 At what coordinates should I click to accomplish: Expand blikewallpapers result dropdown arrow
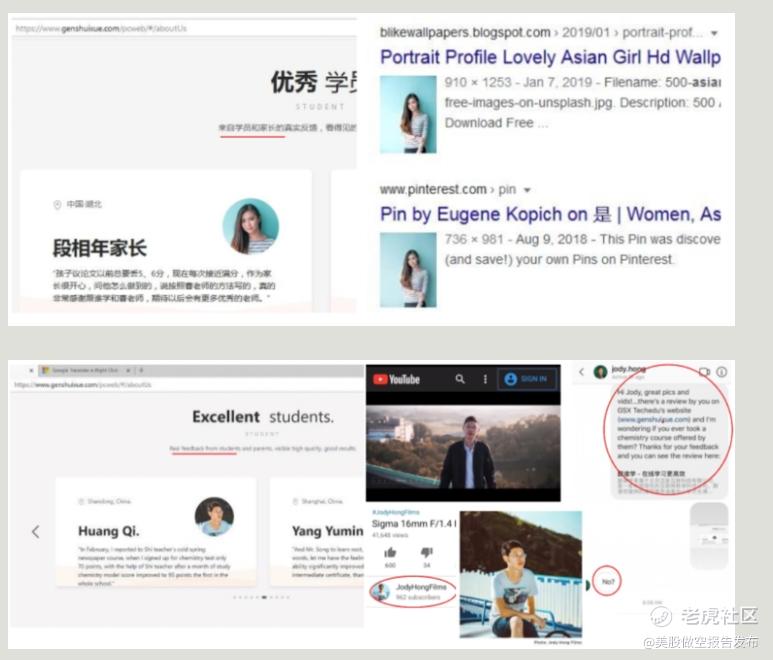[714, 34]
